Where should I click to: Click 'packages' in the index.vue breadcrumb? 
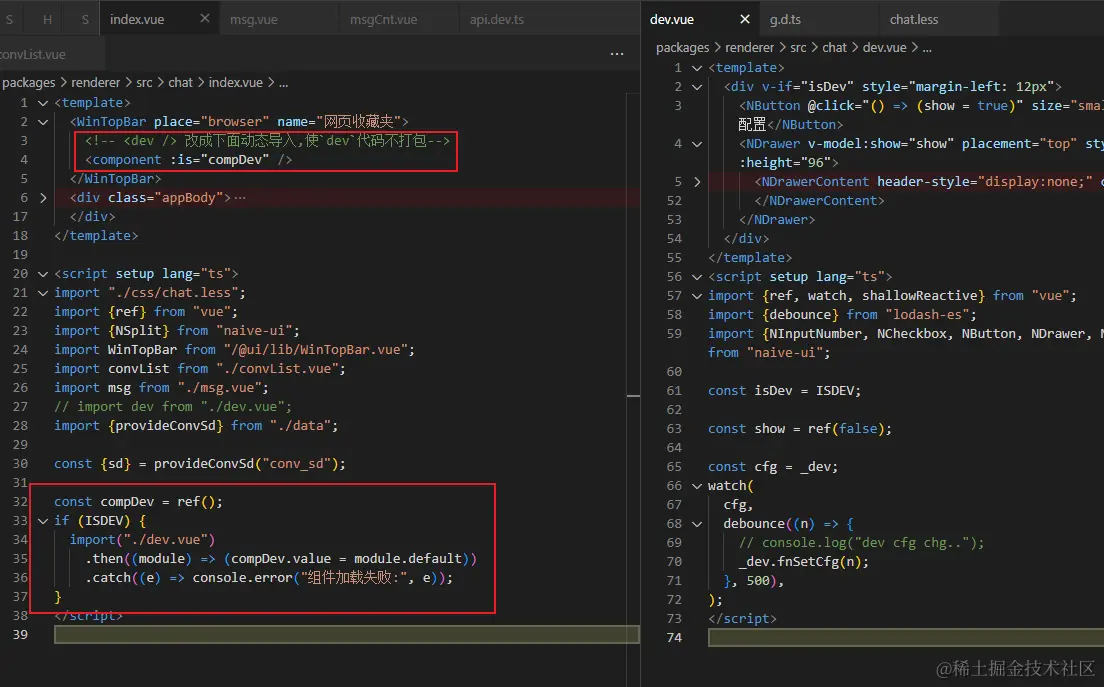pos(29,82)
